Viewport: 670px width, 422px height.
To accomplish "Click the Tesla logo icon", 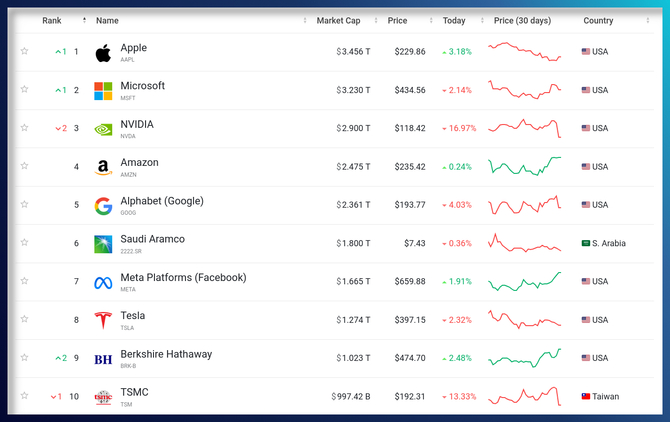I will pyautogui.click(x=103, y=320).
